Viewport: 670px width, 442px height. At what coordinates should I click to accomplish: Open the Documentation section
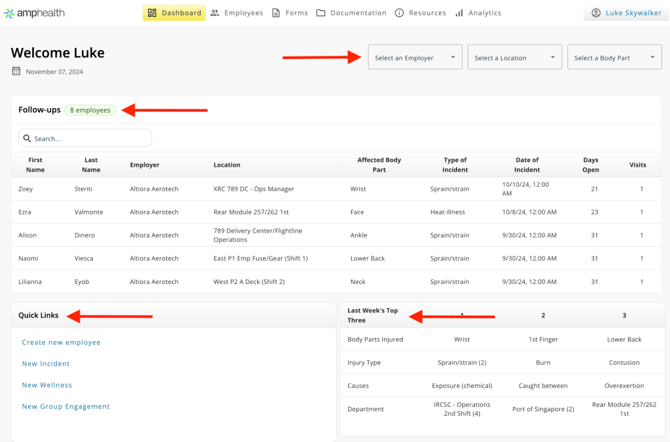click(351, 13)
